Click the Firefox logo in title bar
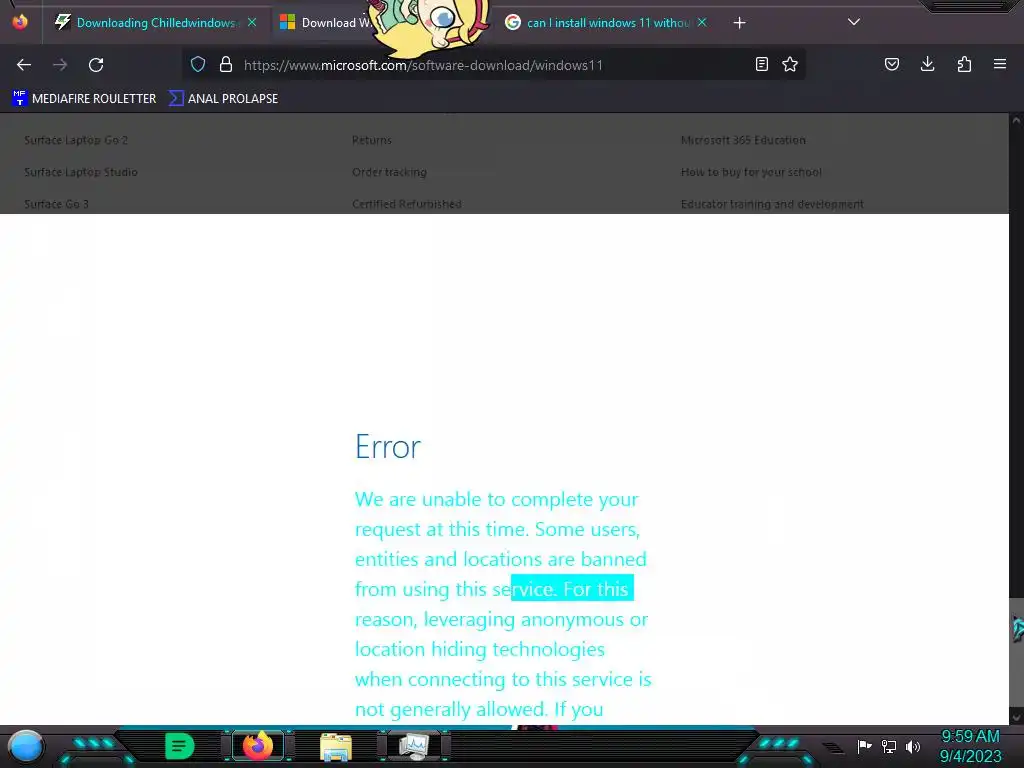1024x768 pixels. 20,22
